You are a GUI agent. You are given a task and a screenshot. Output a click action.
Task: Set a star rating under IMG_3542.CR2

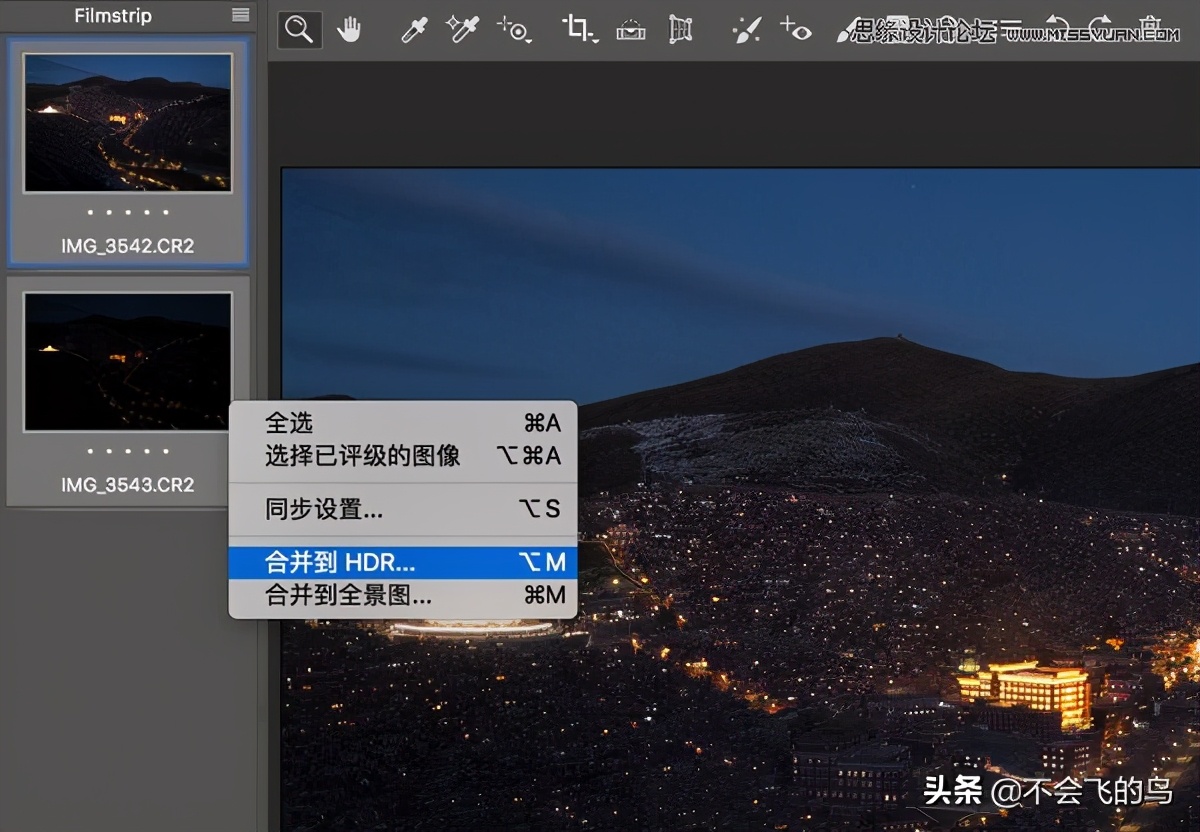128,212
